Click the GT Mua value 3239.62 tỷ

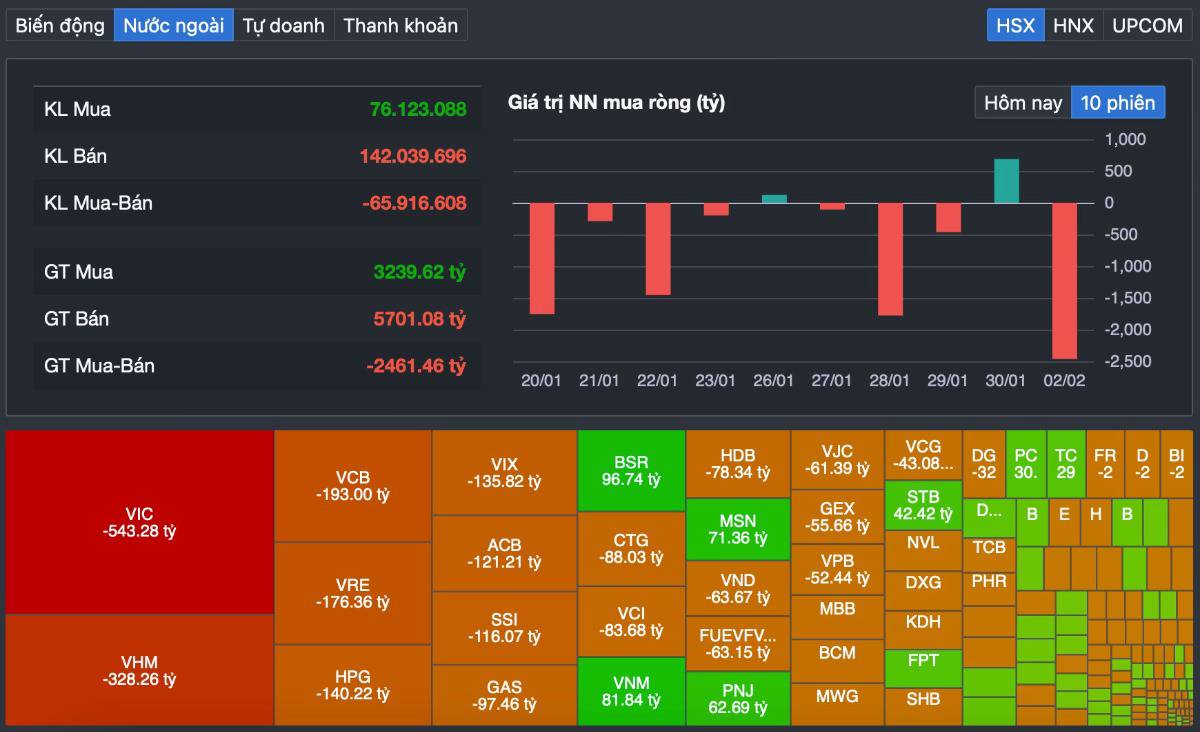pos(420,272)
